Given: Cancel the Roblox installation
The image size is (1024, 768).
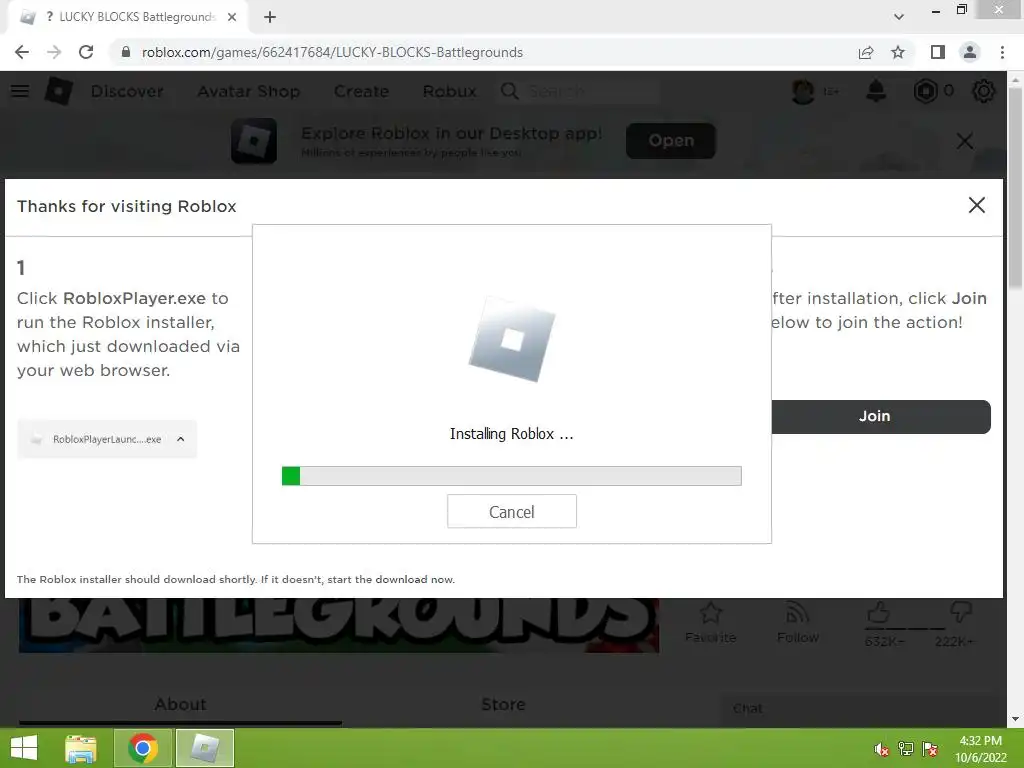Looking at the screenshot, I should tap(512, 511).
